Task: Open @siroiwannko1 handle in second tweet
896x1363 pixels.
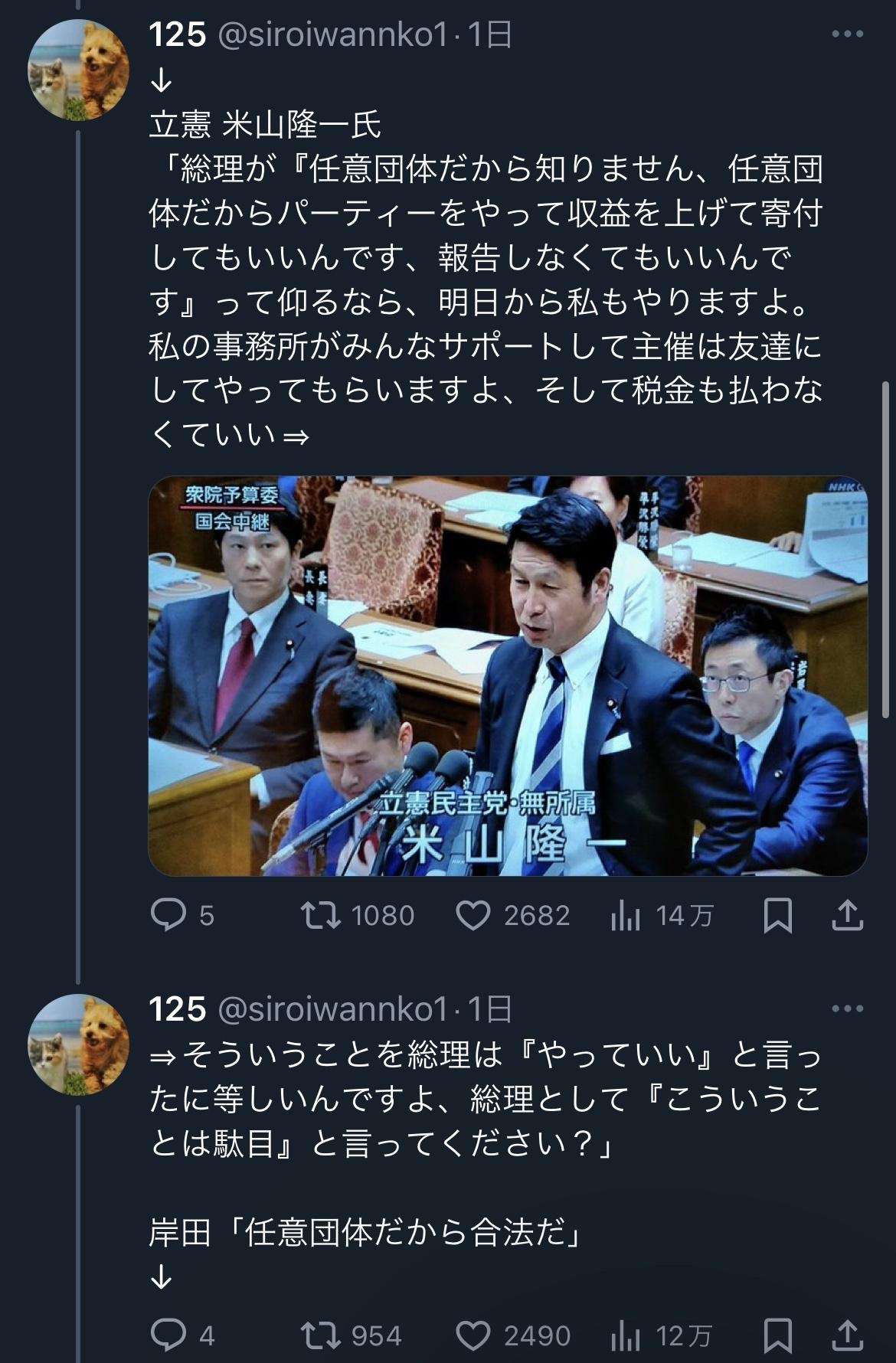Action: click(x=332, y=1009)
